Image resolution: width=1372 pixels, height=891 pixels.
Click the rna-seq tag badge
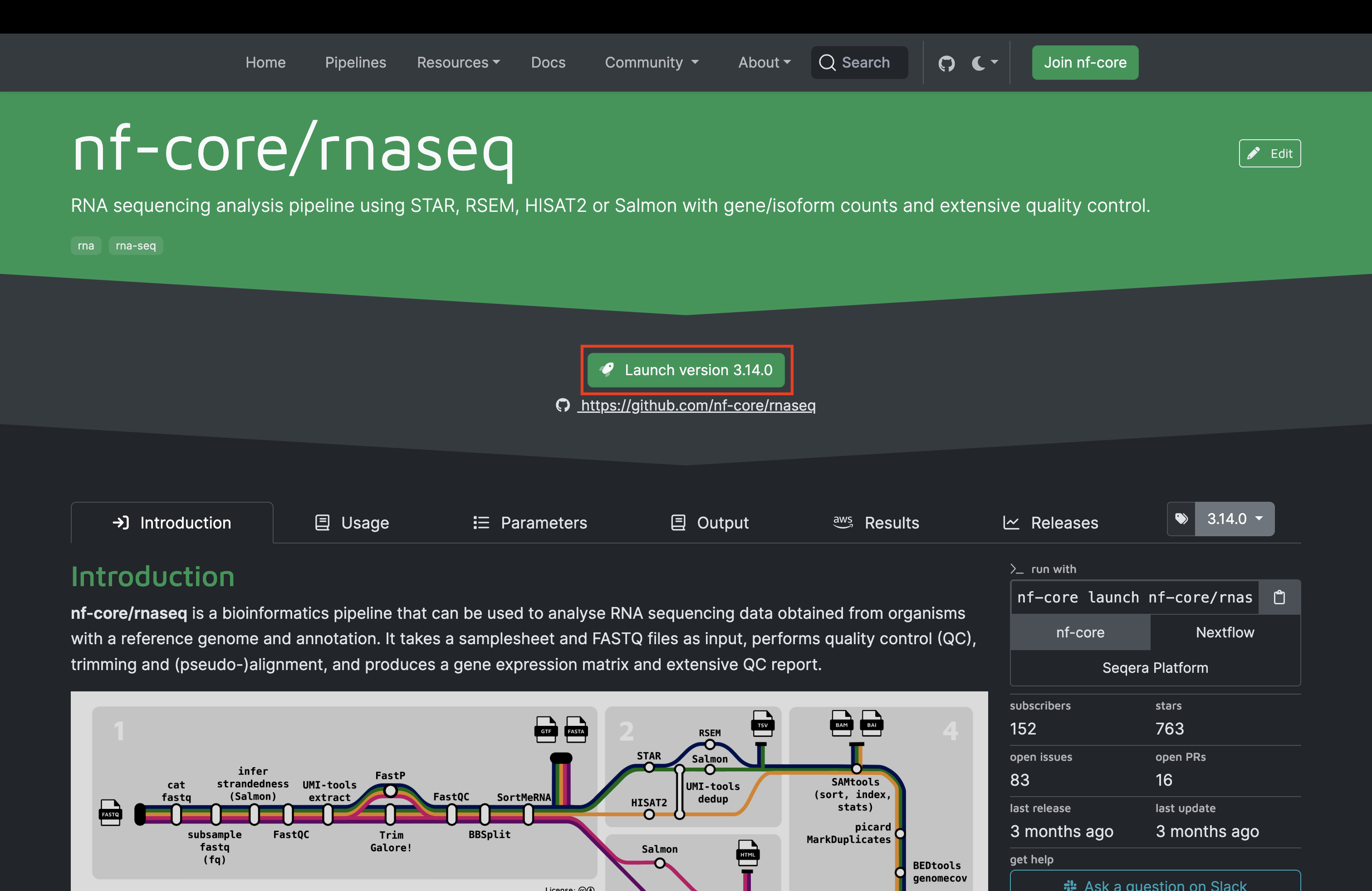[x=136, y=245]
